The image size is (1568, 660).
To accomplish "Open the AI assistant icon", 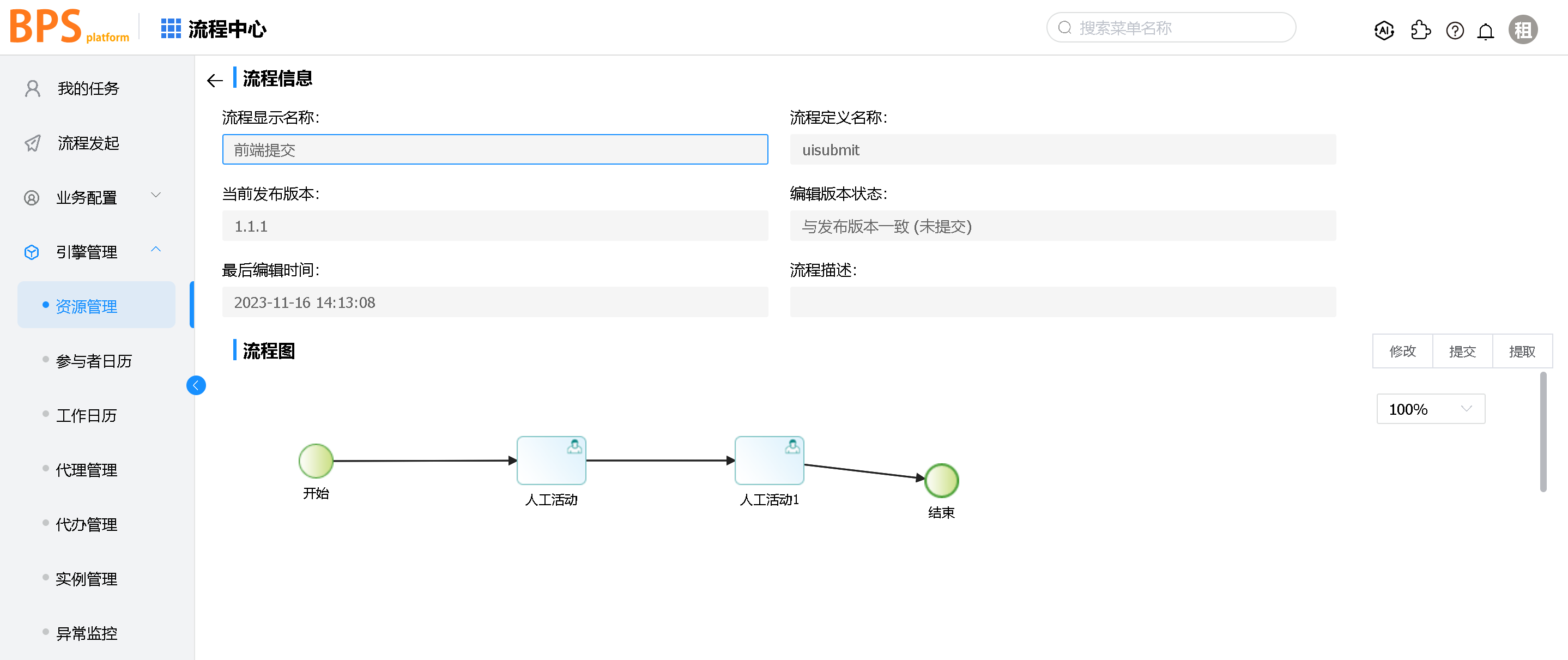I will click(1384, 30).
